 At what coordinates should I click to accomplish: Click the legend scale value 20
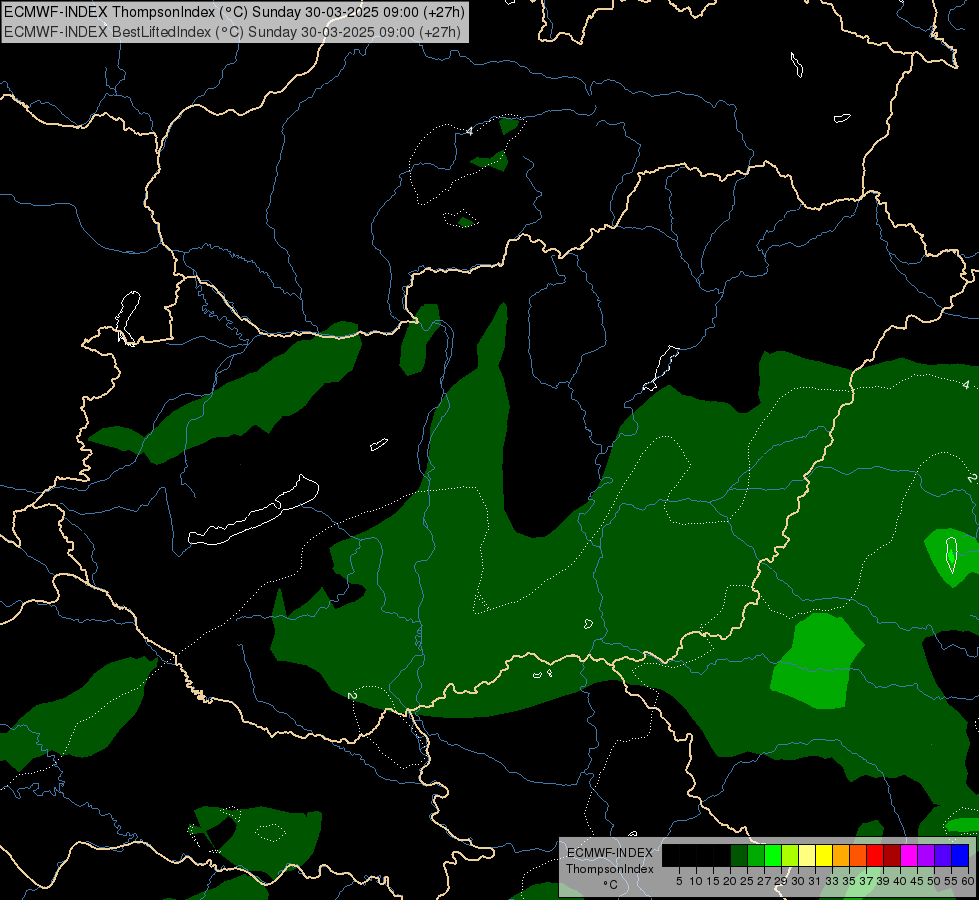coord(731,881)
